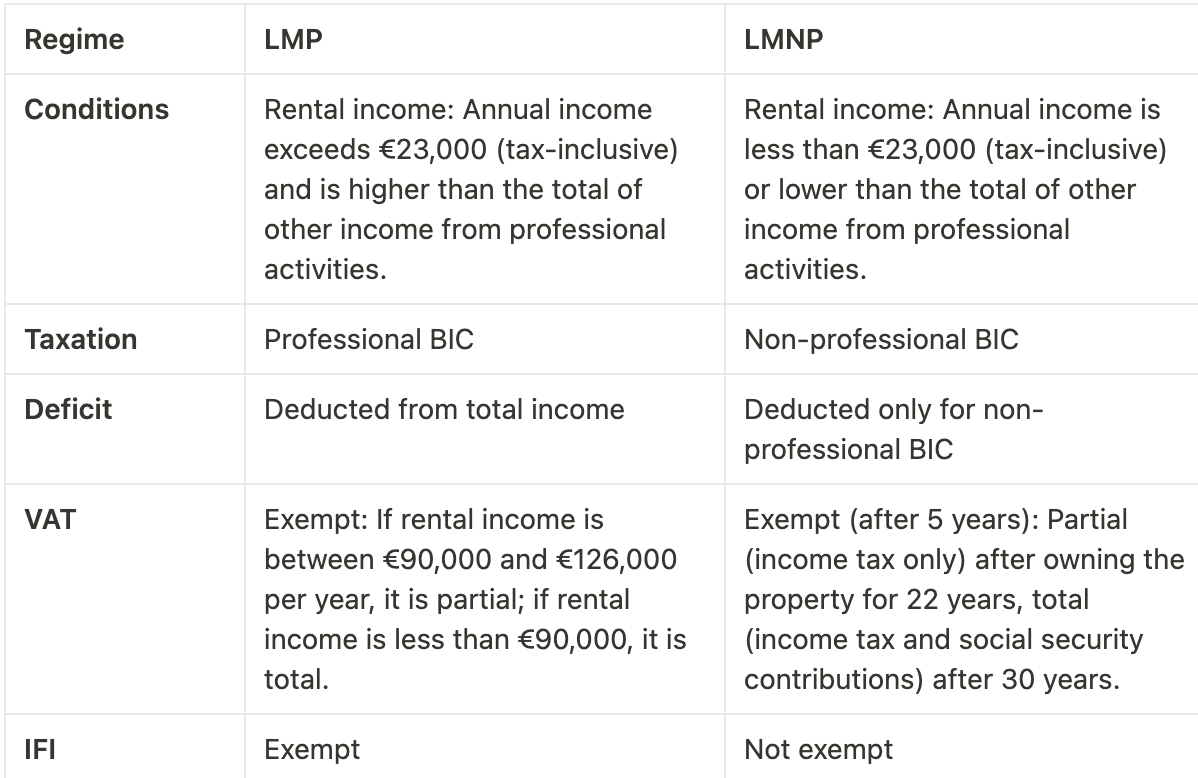
Task: Click the Taxation row label
Action: (125, 339)
